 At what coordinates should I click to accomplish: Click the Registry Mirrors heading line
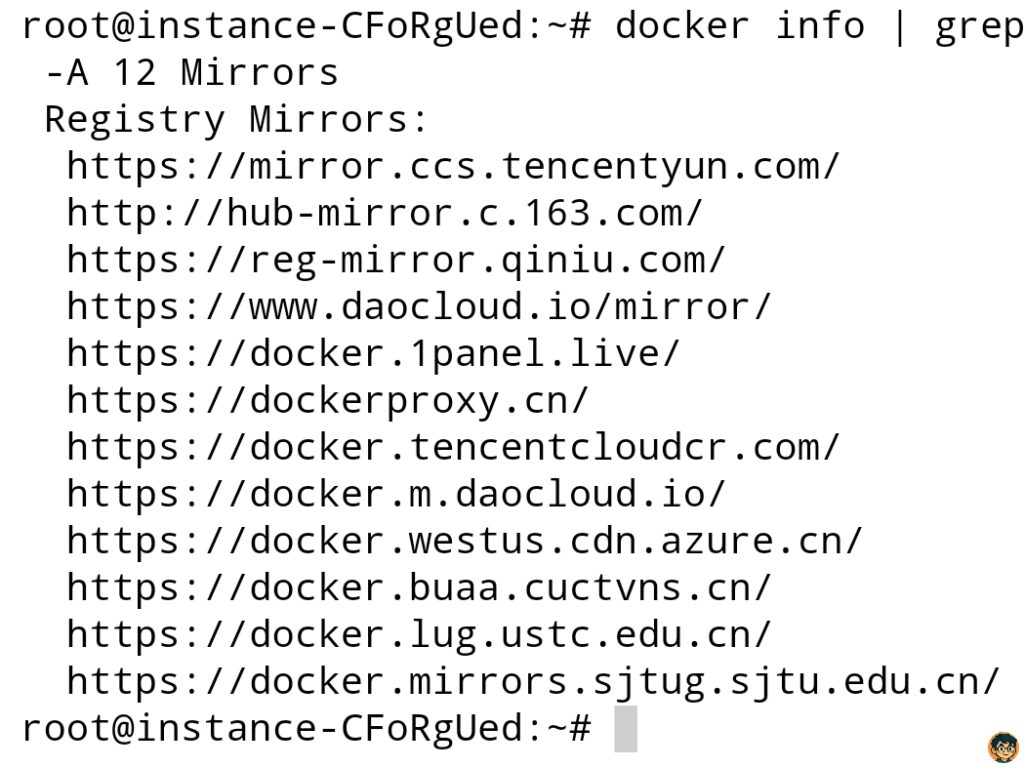tap(236, 120)
